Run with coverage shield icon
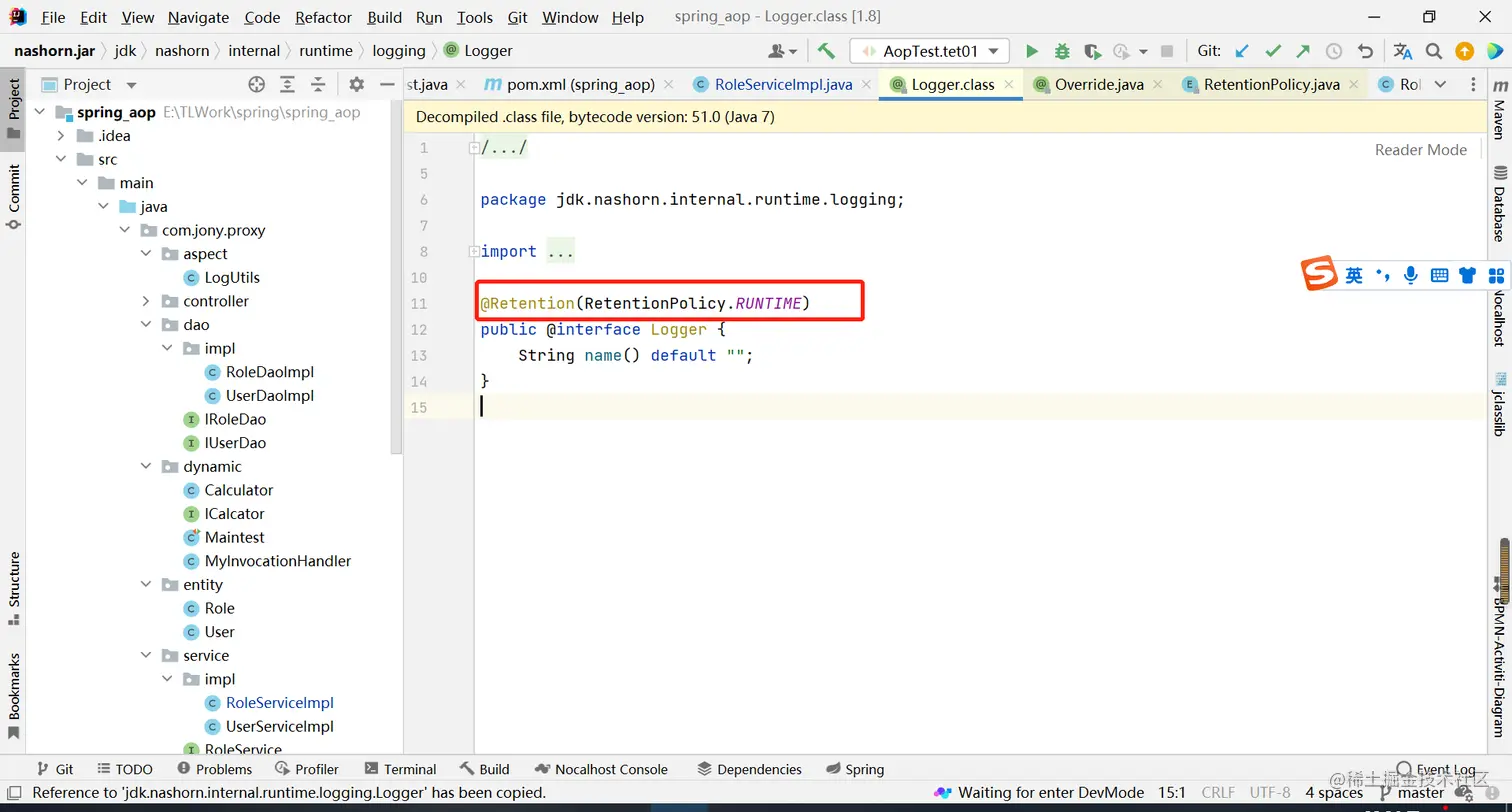Screen dimensions: 1512x812 [1092, 51]
